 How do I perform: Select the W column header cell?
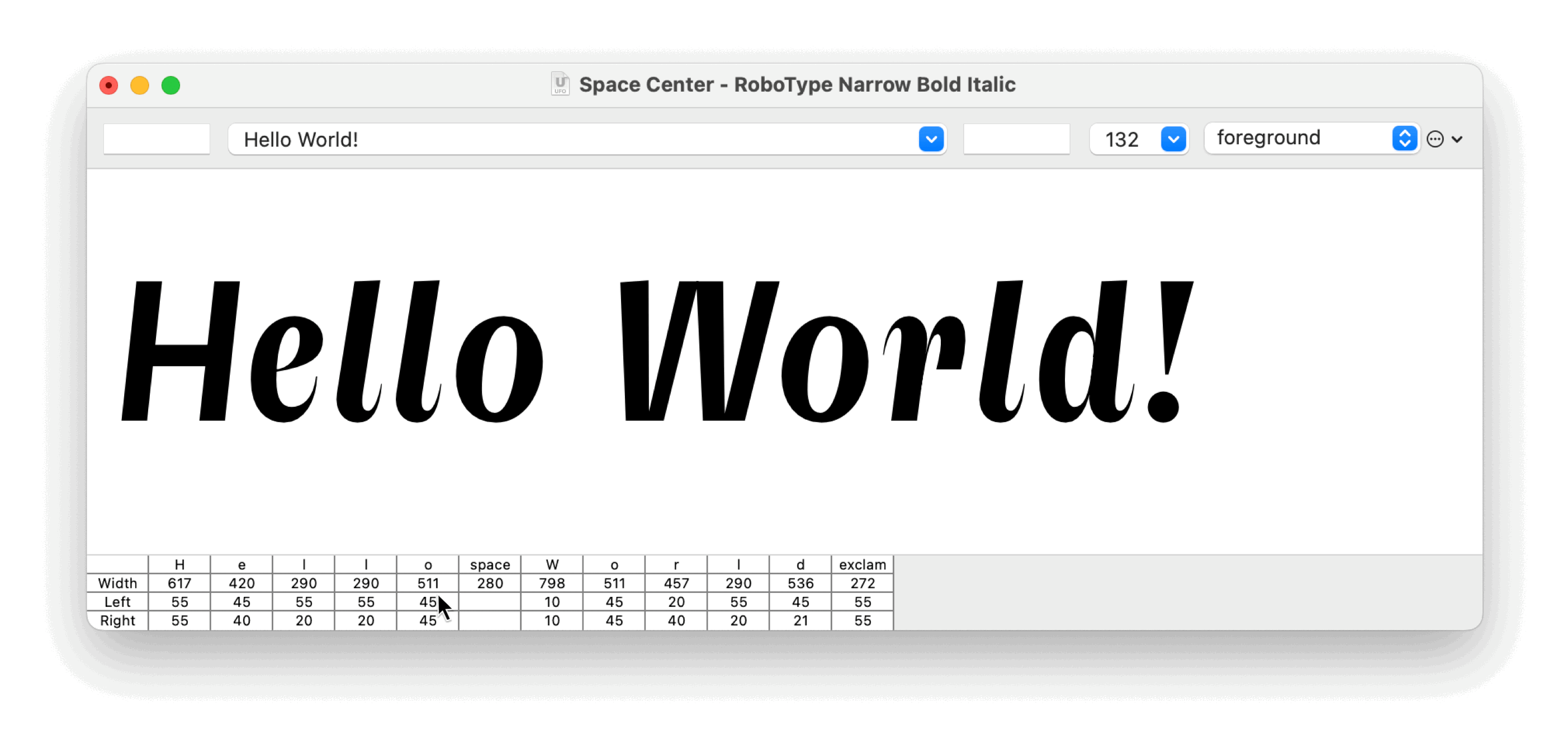point(552,564)
